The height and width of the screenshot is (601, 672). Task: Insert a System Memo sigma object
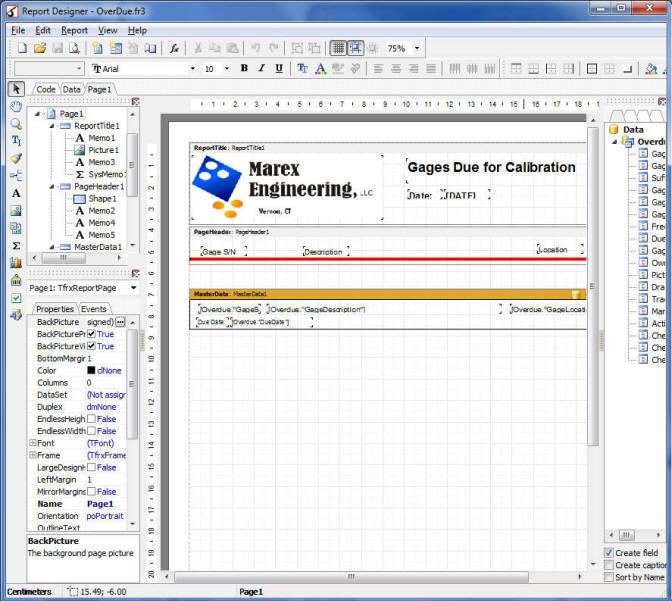coord(16,245)
